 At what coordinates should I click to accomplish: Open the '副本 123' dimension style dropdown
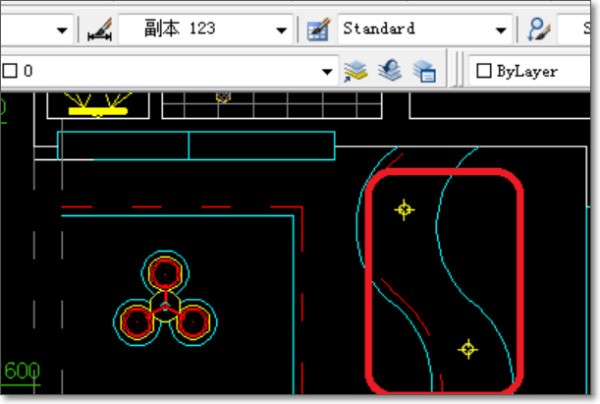coord(282,29)
